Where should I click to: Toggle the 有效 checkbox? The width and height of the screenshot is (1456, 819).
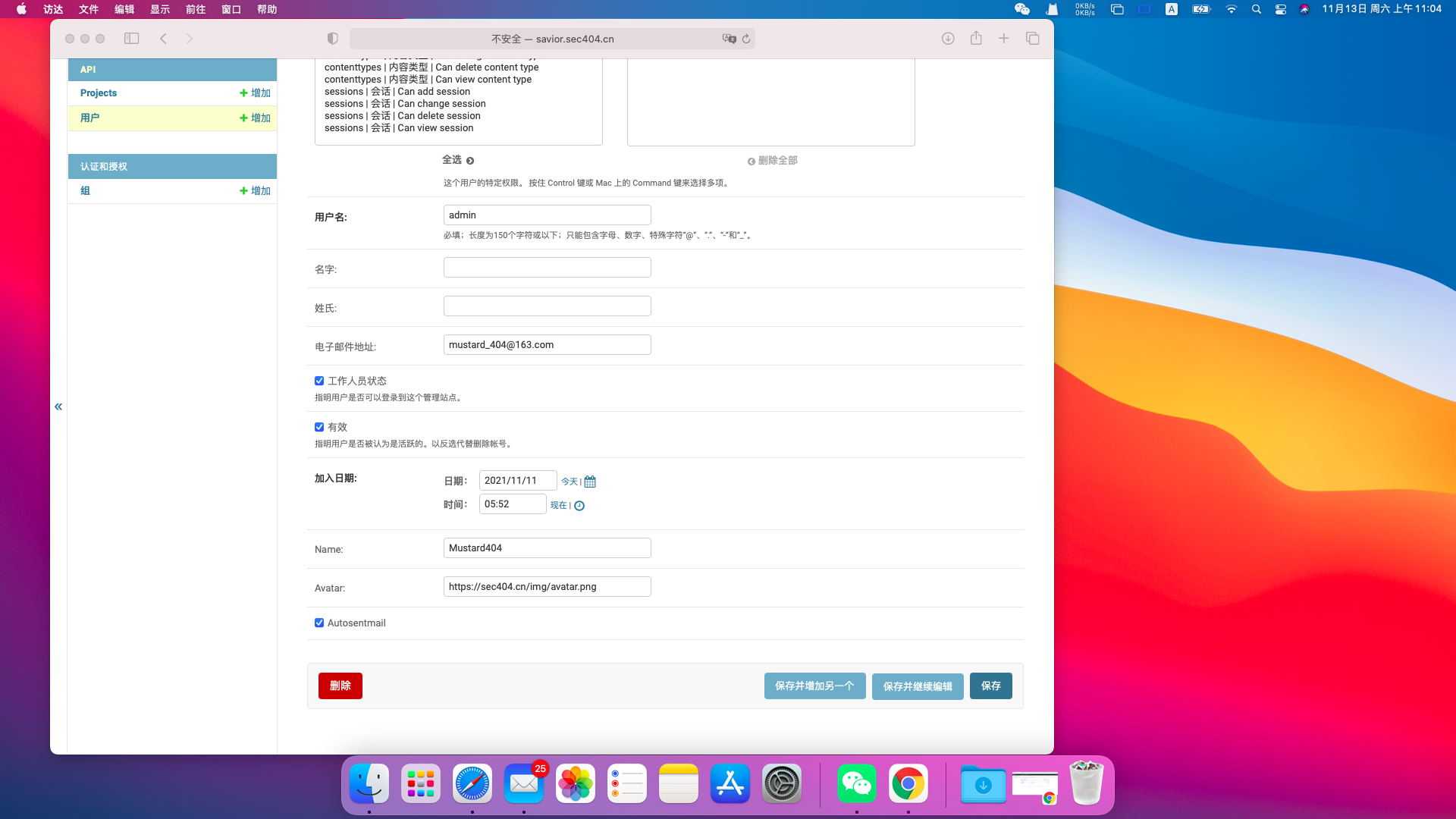click(x=319, y=427)
